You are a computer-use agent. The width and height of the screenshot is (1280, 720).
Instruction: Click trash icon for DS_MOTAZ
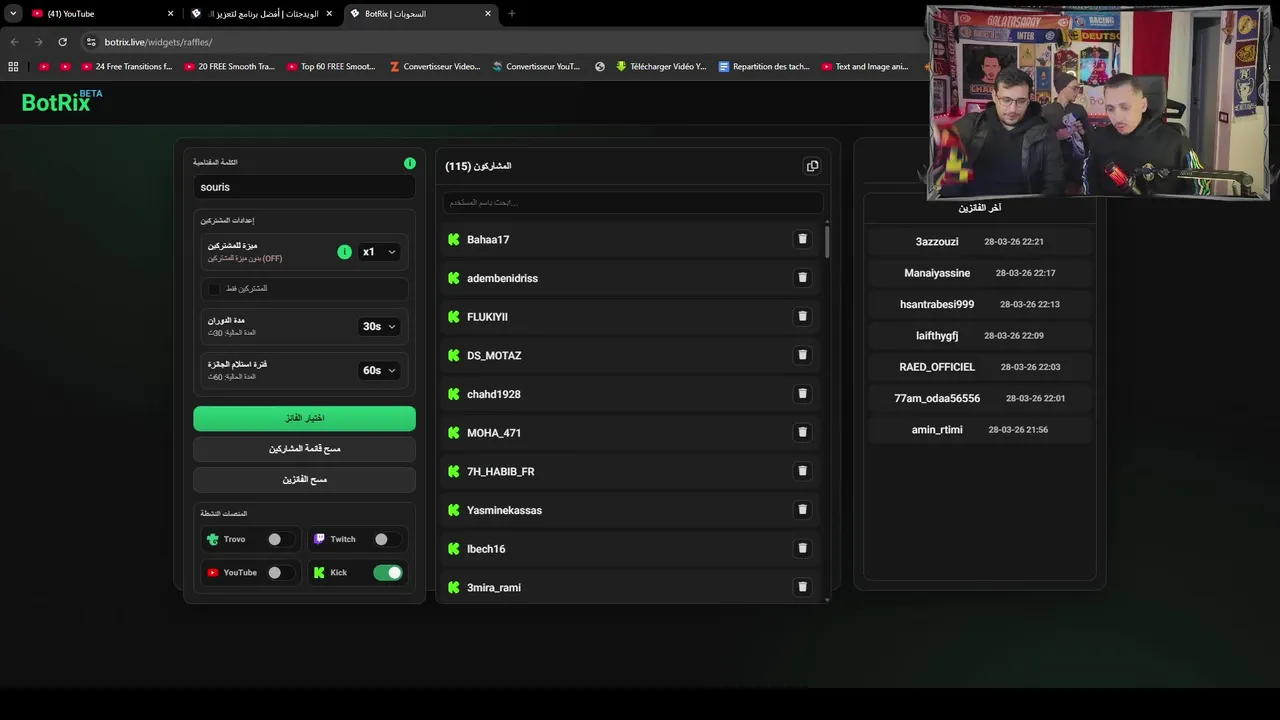coord(802,355)
